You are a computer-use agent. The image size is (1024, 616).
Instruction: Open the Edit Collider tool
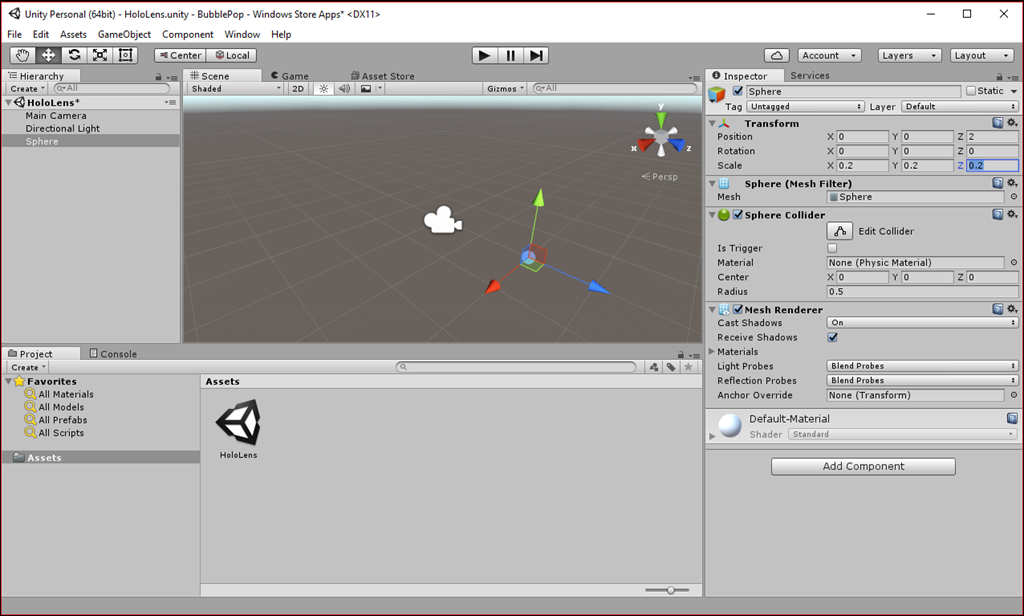point(840,231)
